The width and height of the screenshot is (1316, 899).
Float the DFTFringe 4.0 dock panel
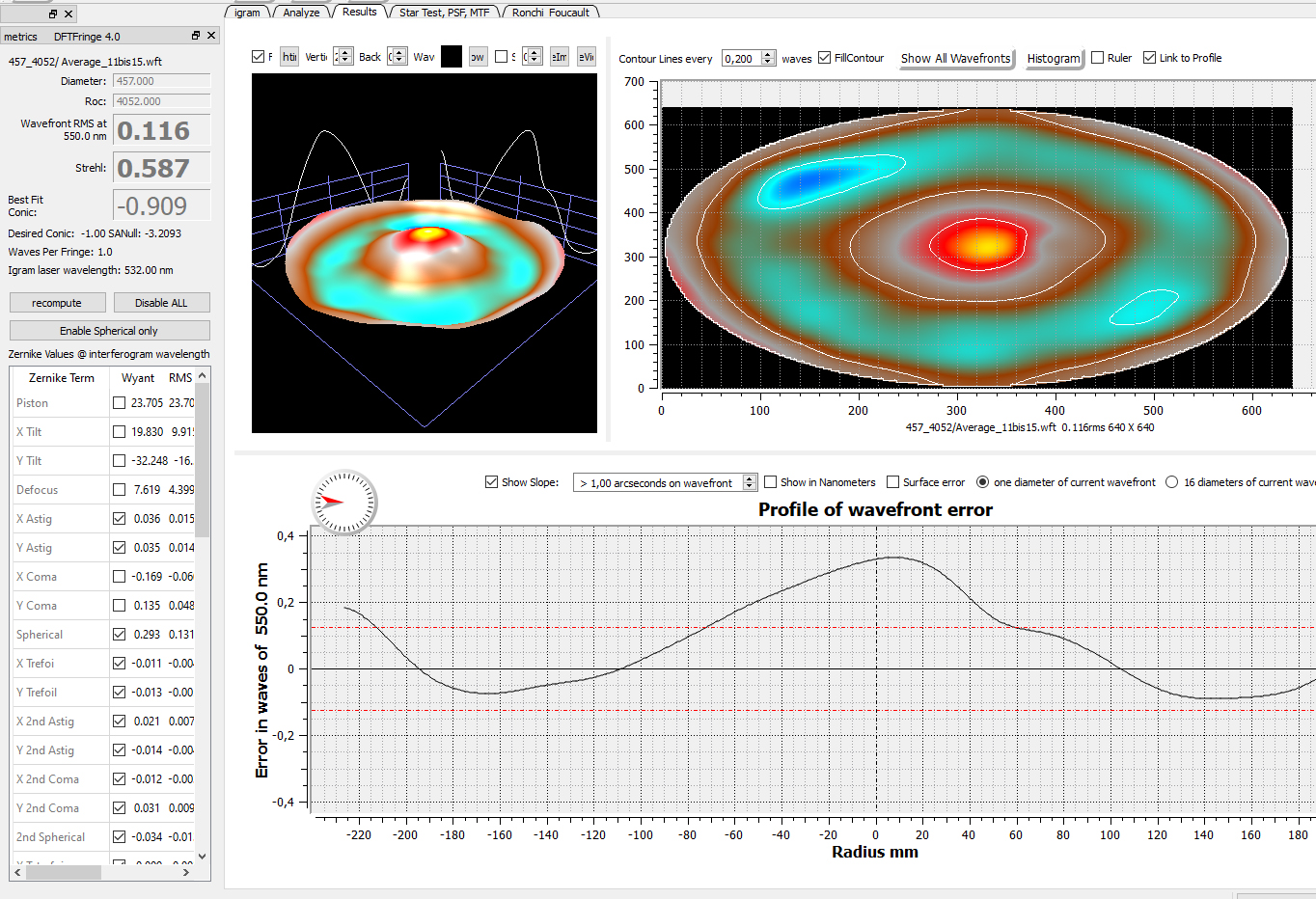[x=196, y=36]
